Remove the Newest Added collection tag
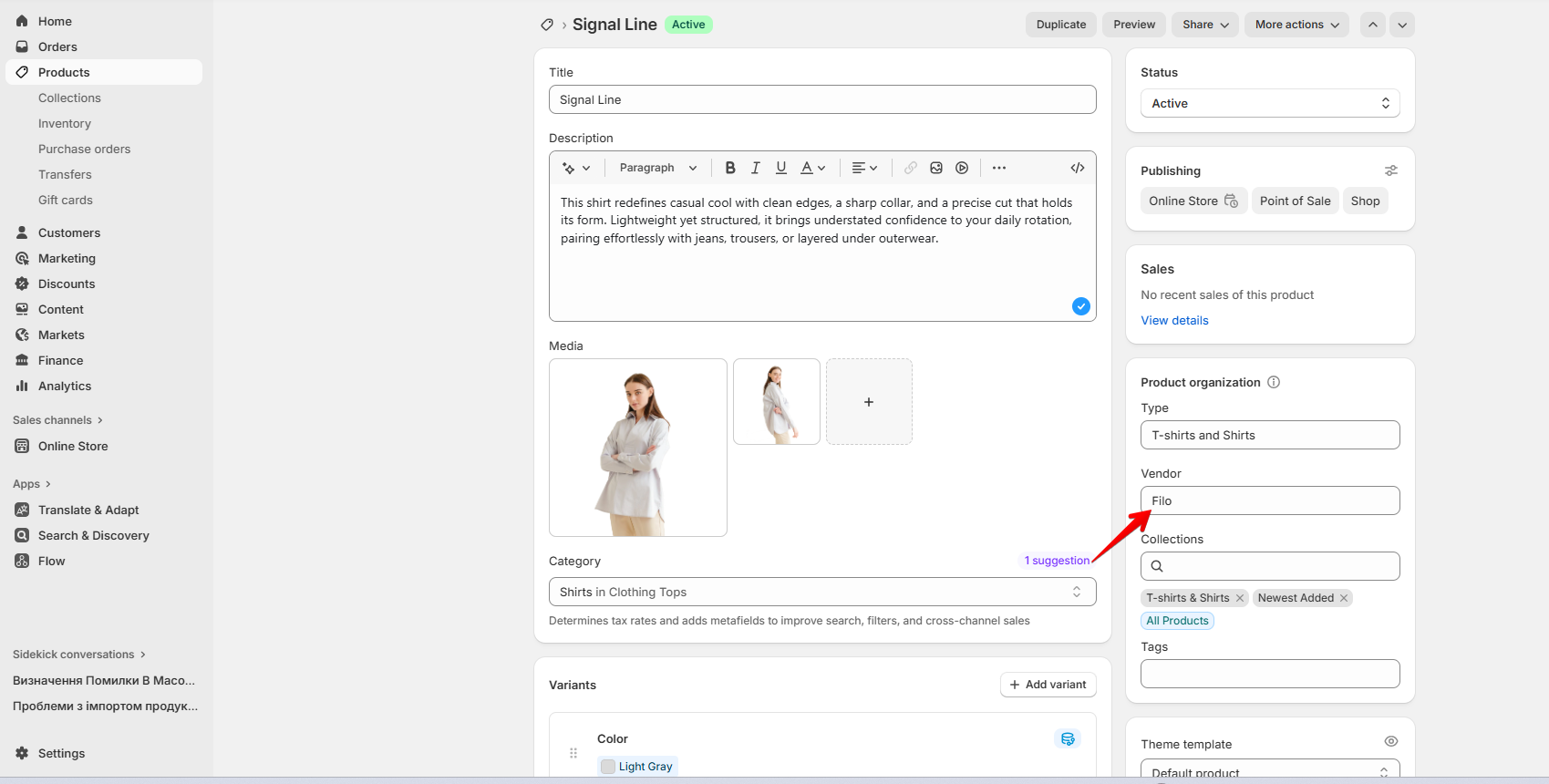The image size is (1549, 784). coord(1343,598)
